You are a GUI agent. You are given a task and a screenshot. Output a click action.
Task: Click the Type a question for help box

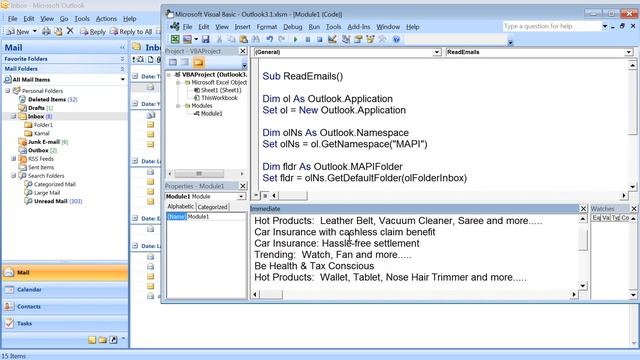[x=552, y=26]
